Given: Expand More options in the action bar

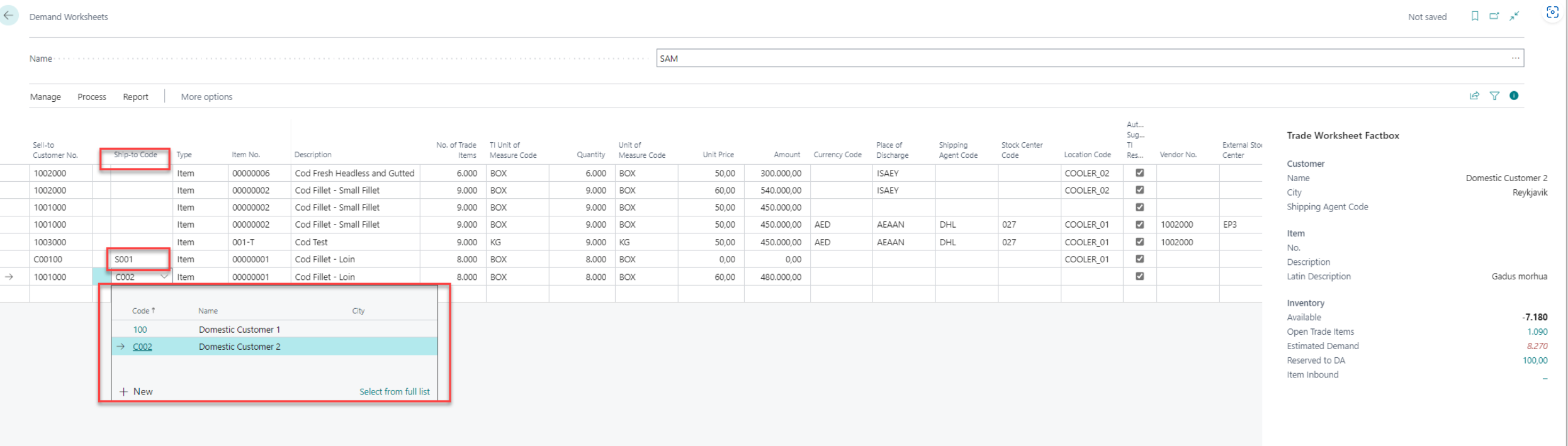Looking at the screenshot, I should [206, 97].
